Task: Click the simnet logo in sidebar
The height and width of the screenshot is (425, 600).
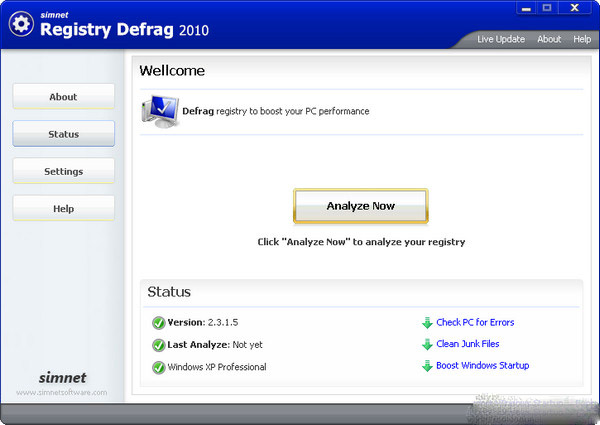Action: [62, 378]
